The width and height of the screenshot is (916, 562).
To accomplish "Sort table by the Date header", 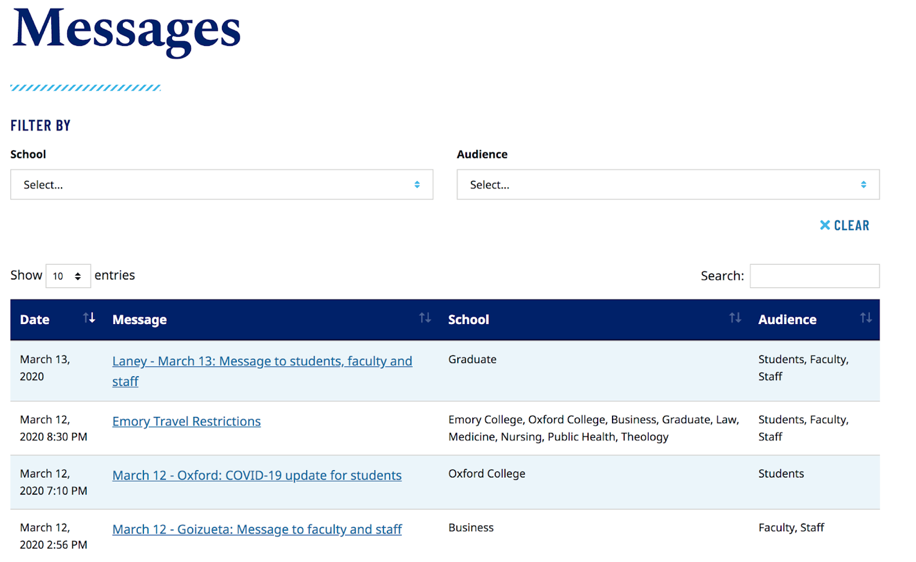I will pyautogui.click(x=35, y=320).
